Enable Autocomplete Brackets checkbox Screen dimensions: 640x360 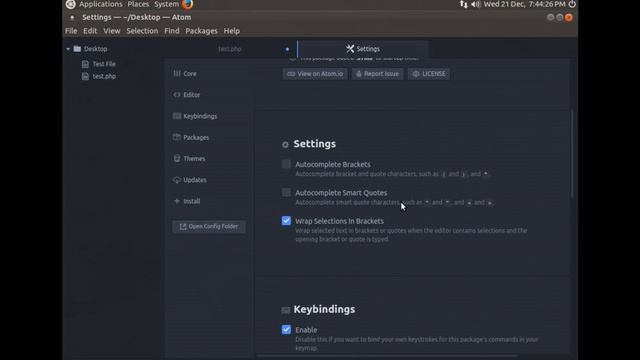[286, 164]
